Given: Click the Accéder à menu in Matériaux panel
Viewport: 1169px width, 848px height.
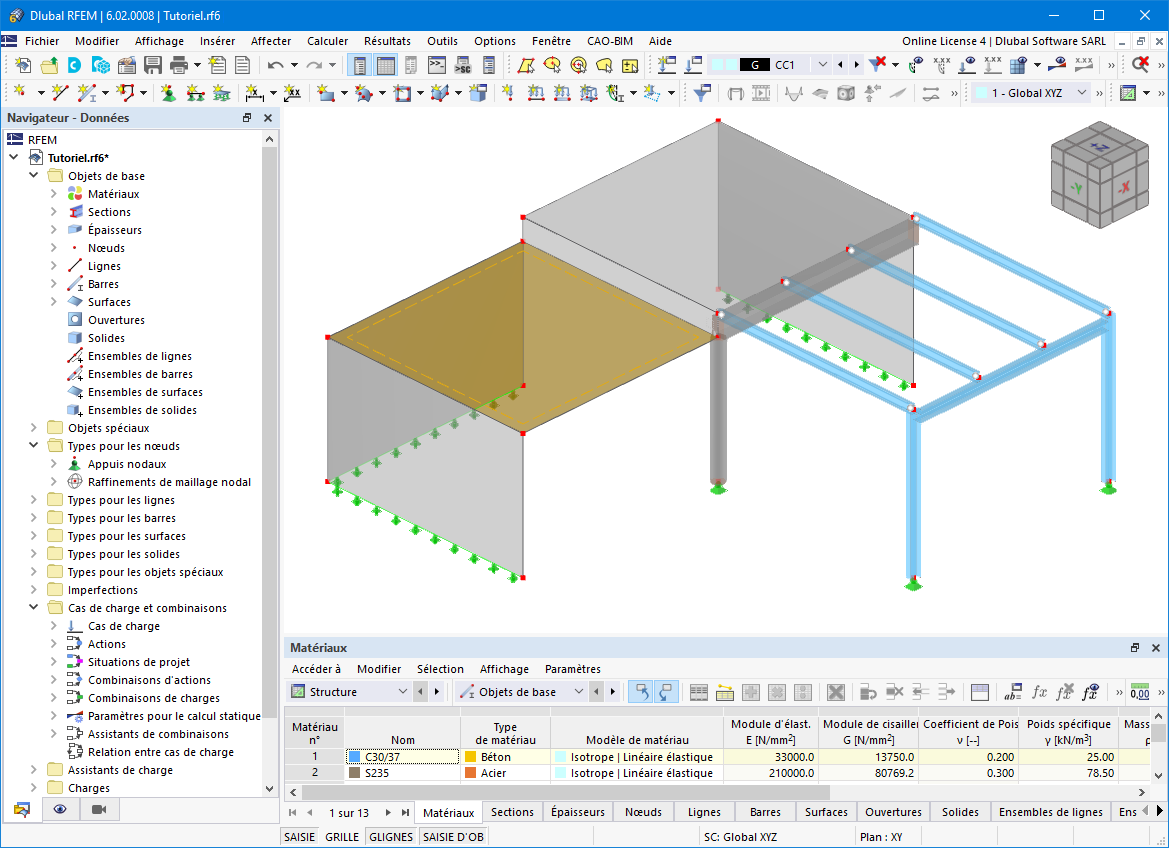Looking at the screenshot, I should pos(316,669).
